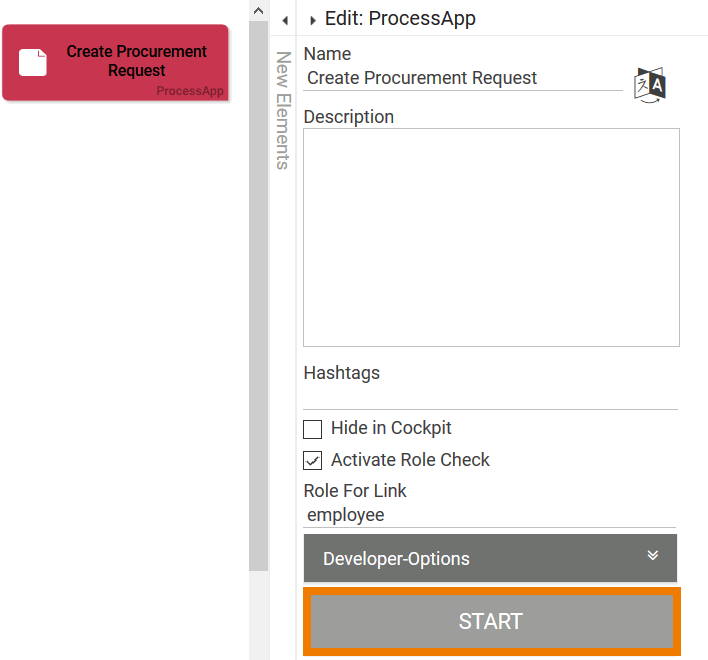
Task: Click the Role For Link field
Action: pyautogui.click(x=489, y=516)
